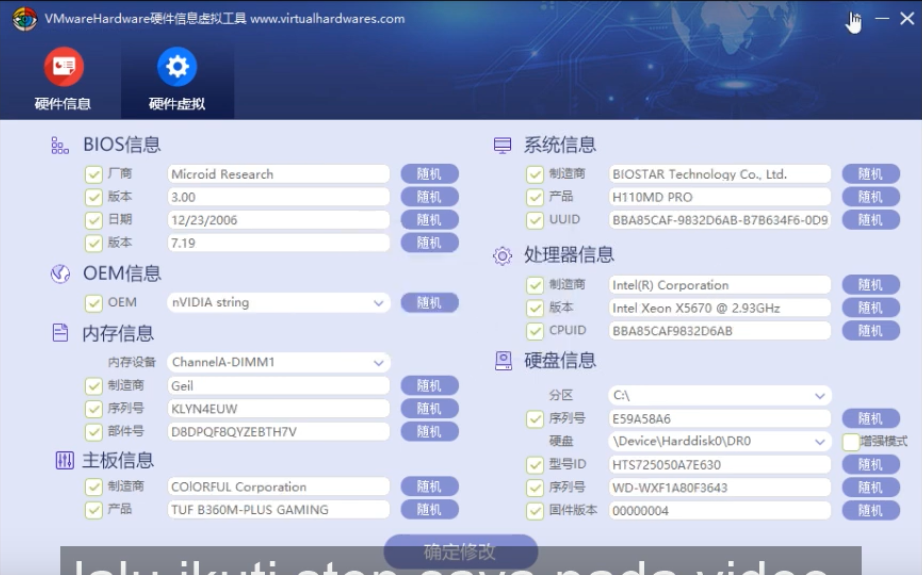The width and height of the screenshot is (922, 575).
Task: Uncheck the BIOS 日期 checkbox
Action: coord(93,220)
